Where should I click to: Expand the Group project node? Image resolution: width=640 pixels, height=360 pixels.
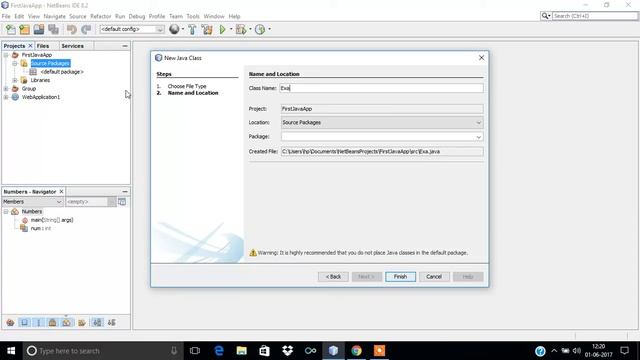click(6, 89)
